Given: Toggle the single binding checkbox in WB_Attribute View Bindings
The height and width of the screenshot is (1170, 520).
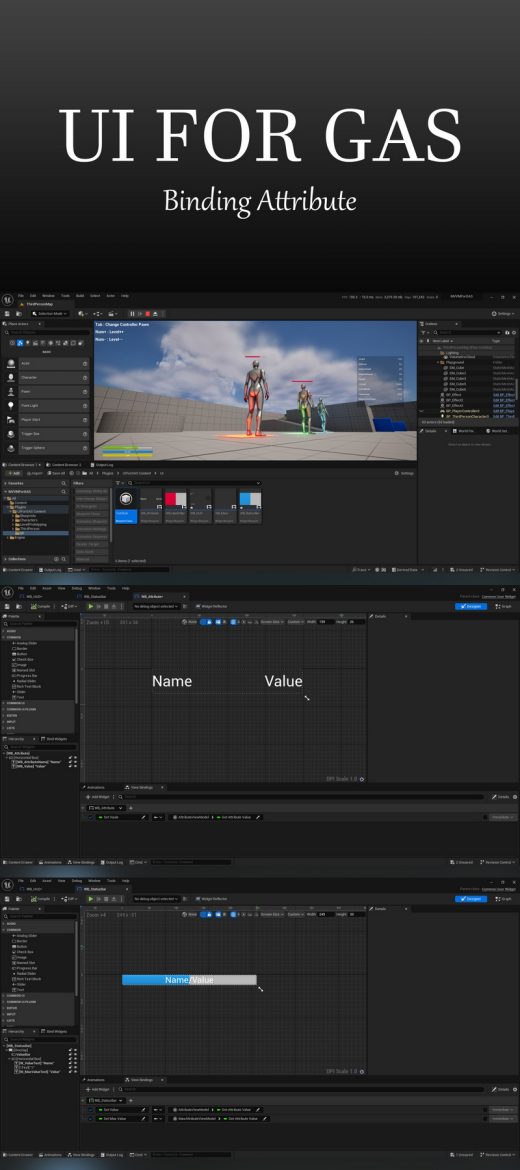Looking at the screenshot, I should tap(90, 817).
